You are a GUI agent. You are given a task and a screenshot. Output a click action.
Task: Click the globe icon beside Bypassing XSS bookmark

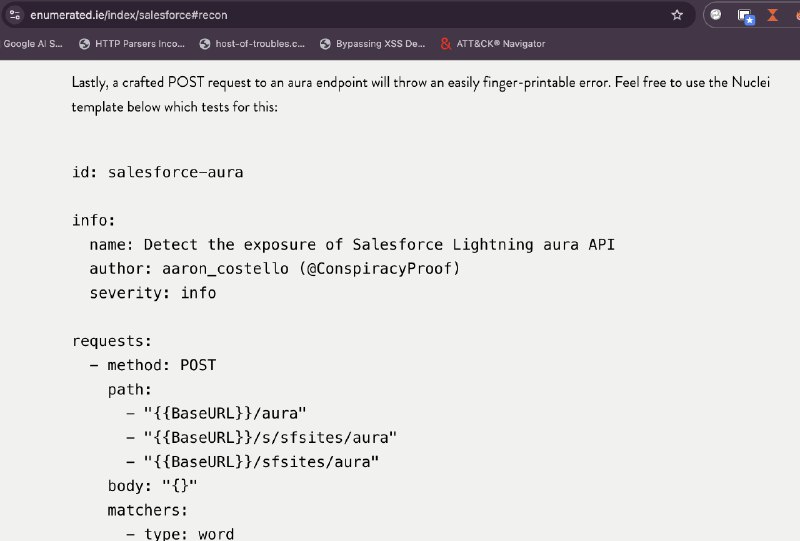pyautogui.click(x=326, y=43)
